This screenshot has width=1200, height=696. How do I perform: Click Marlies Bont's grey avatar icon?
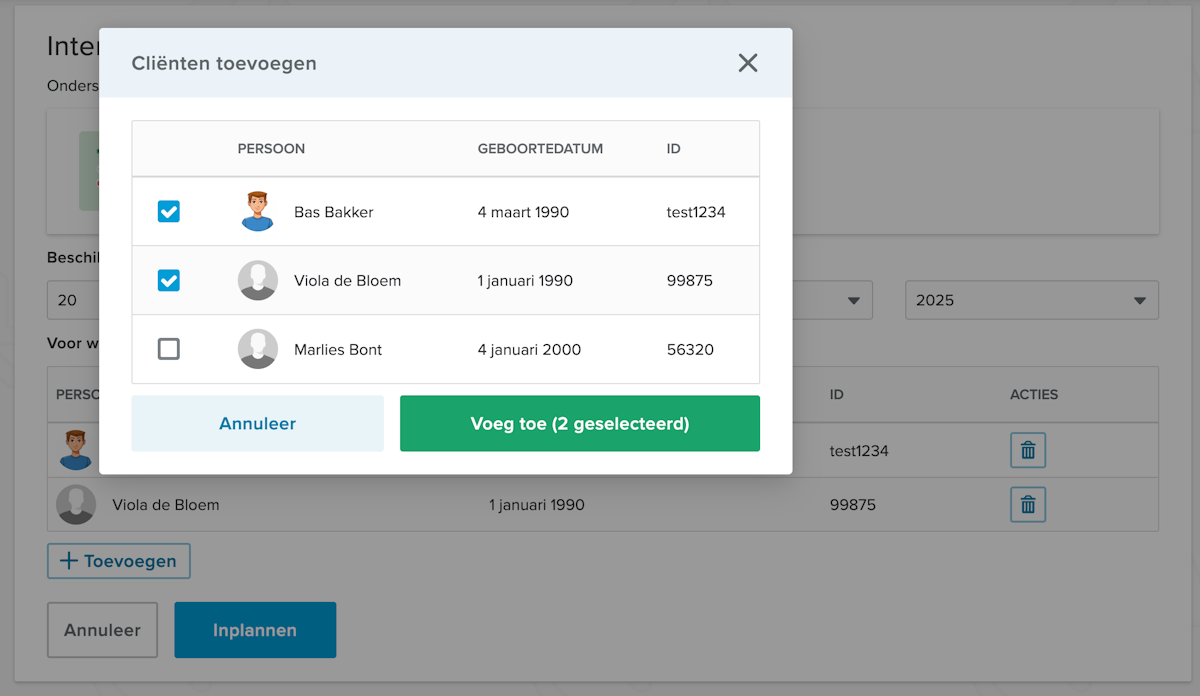coord(258,350)
